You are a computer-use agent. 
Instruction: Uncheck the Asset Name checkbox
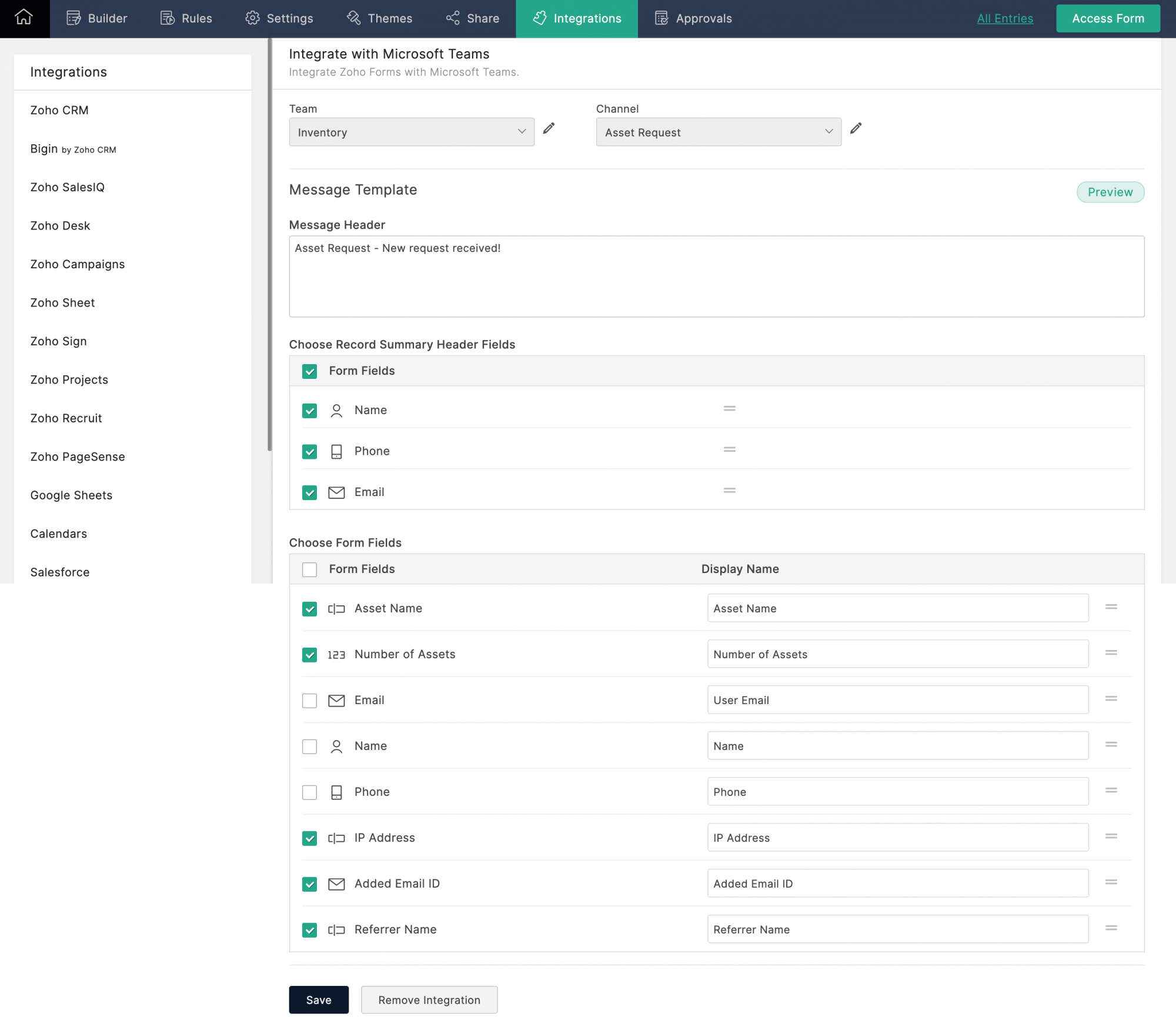click(x=309, y=609)
